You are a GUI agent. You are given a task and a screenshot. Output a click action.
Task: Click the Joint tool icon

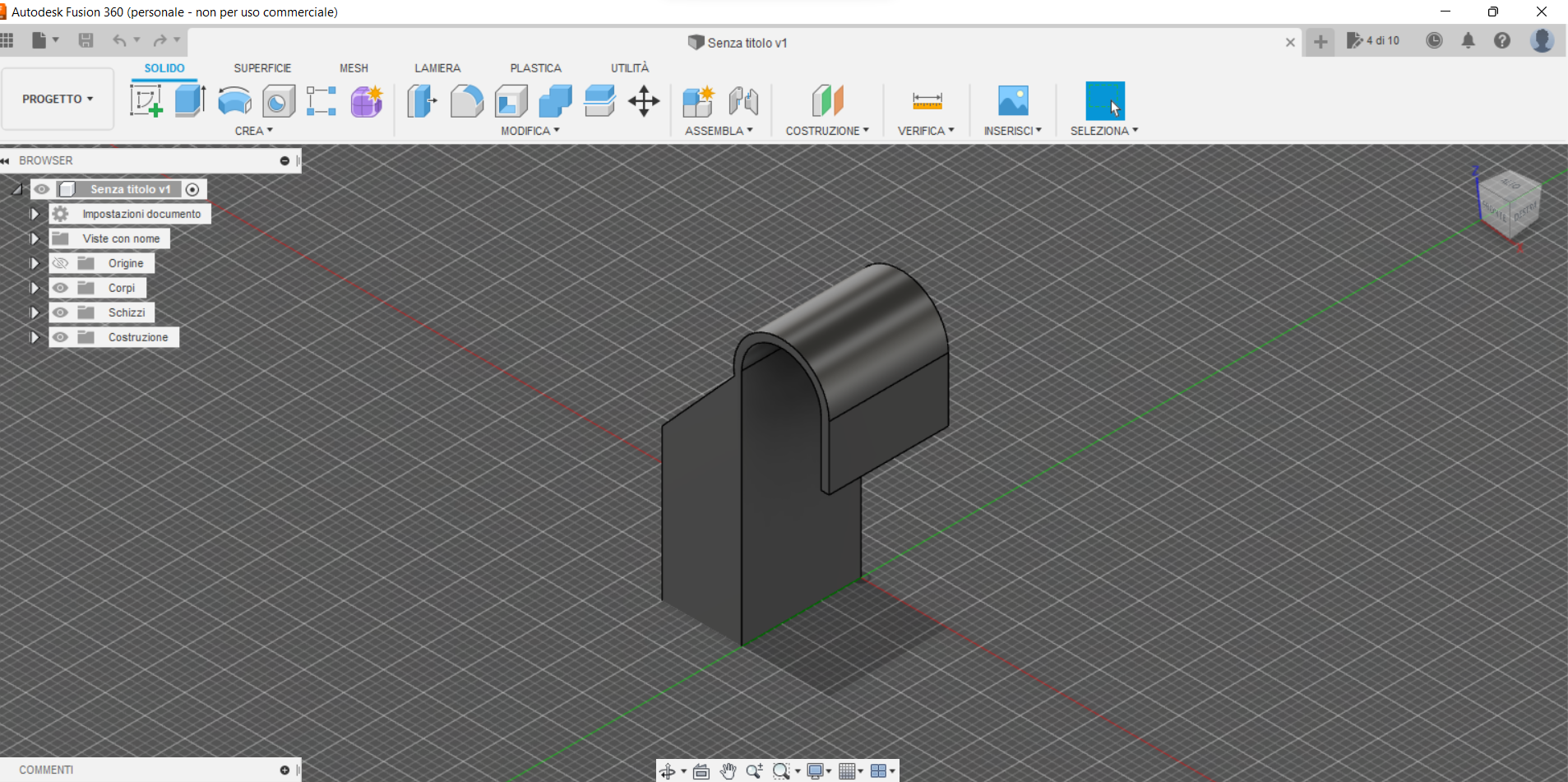click(743, 101)
